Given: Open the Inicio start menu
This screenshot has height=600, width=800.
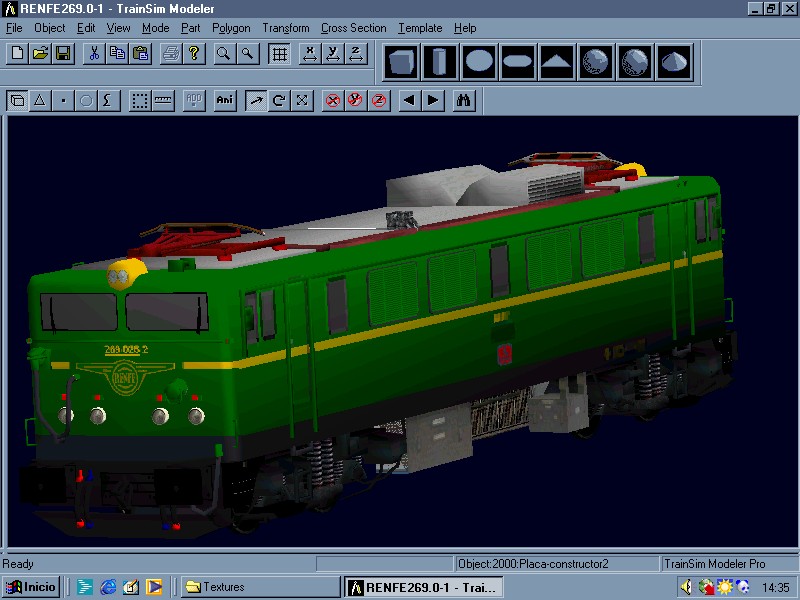Looking at the screenshot, I should tap(31, 587).
